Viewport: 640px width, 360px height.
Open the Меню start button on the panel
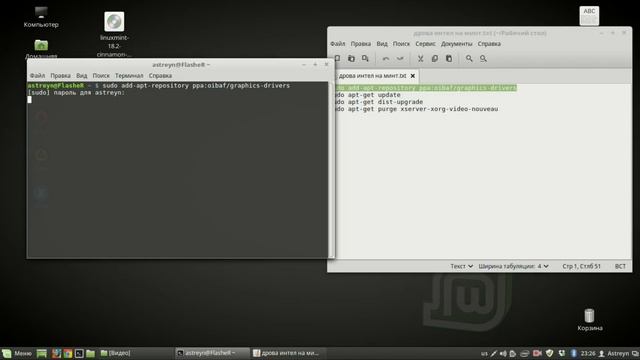click(17, 353)
